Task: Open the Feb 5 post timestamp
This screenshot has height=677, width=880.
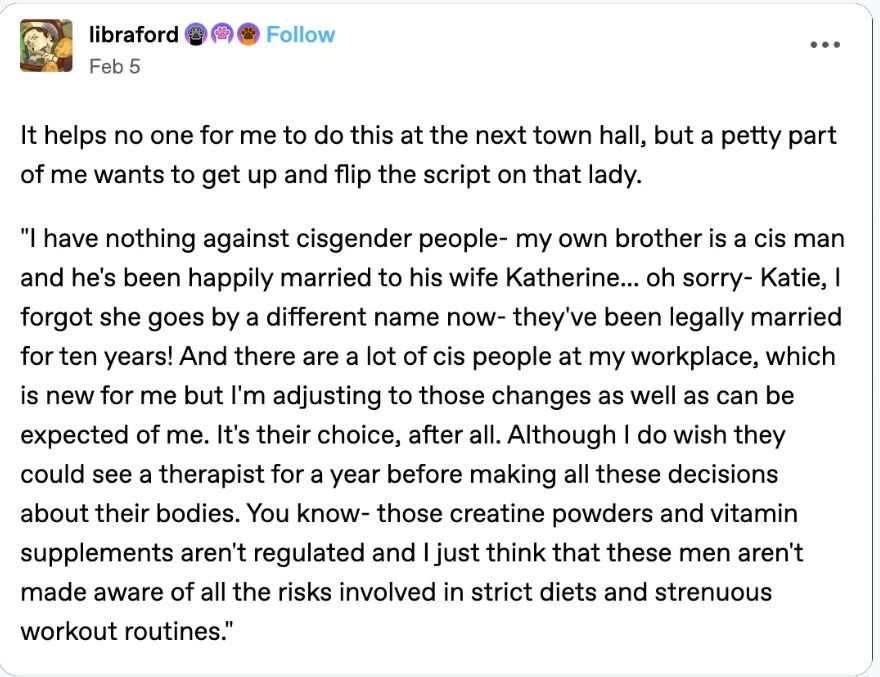Action: (x=114, y=66)
